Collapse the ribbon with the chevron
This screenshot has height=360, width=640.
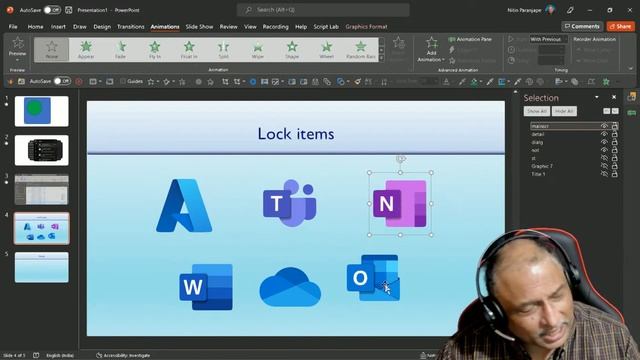631,69
